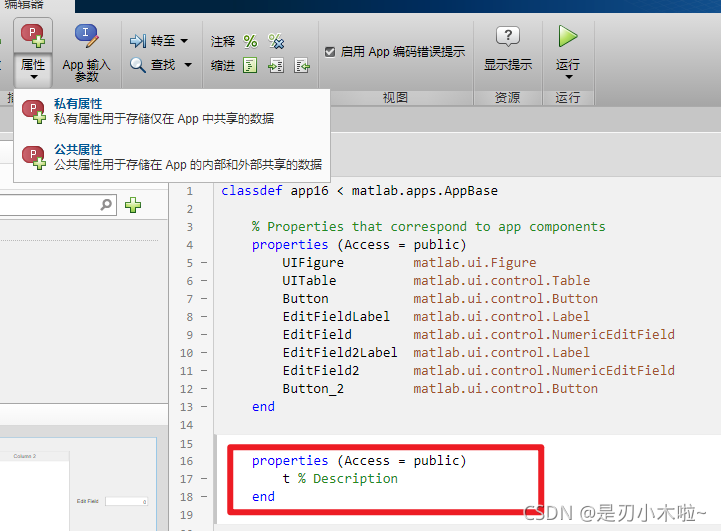Click the classdef app16 code line
This screenshot has width=721, height=531.
pos(359,191)
